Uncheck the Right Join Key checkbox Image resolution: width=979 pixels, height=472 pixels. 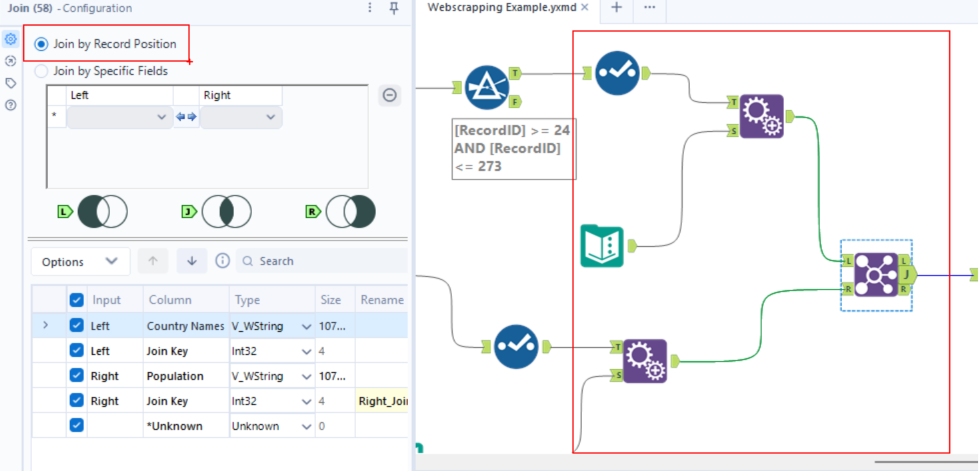pos(76,401)
